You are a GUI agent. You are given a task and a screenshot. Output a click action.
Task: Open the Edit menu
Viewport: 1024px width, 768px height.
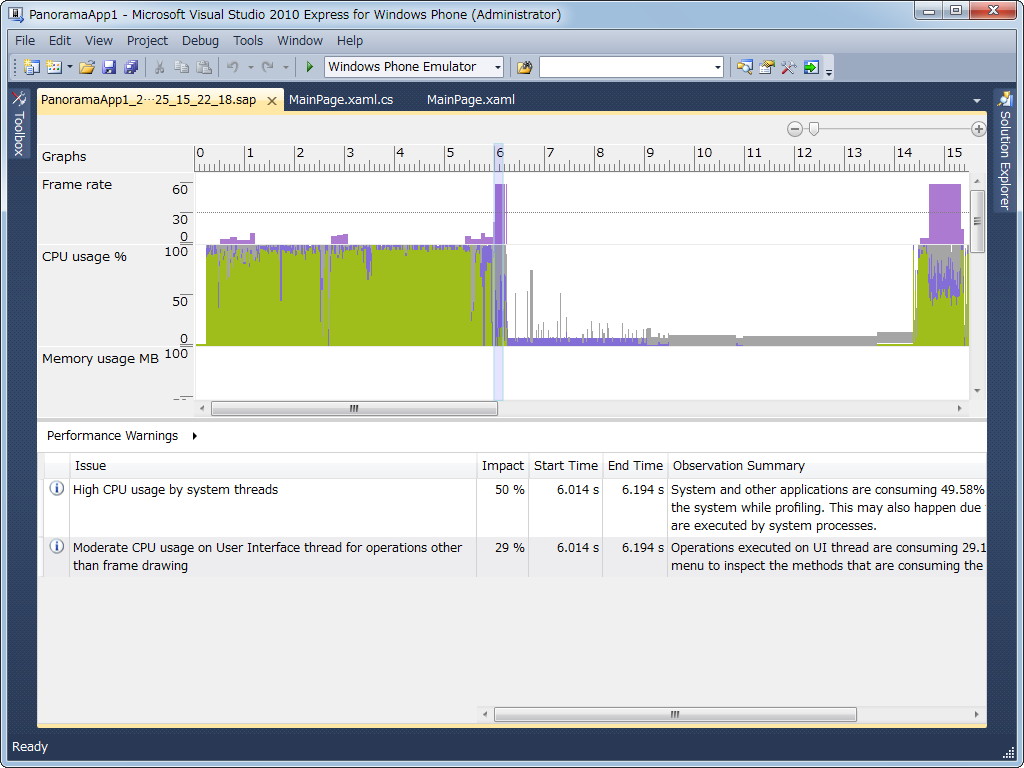coord(59,40)
